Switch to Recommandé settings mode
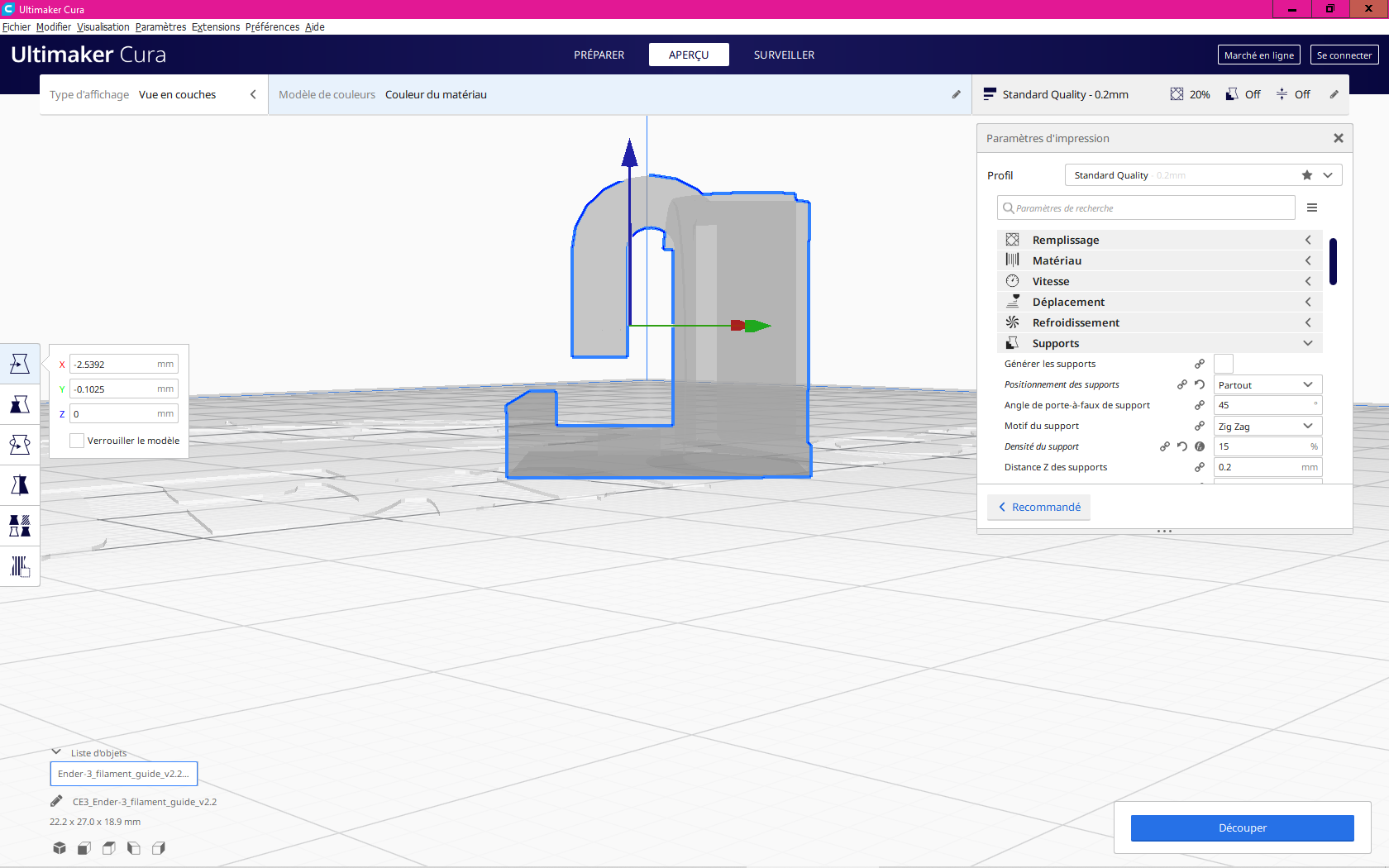Image resolution: width=1389 pixels, height=868 pixels. point(1038,507)
